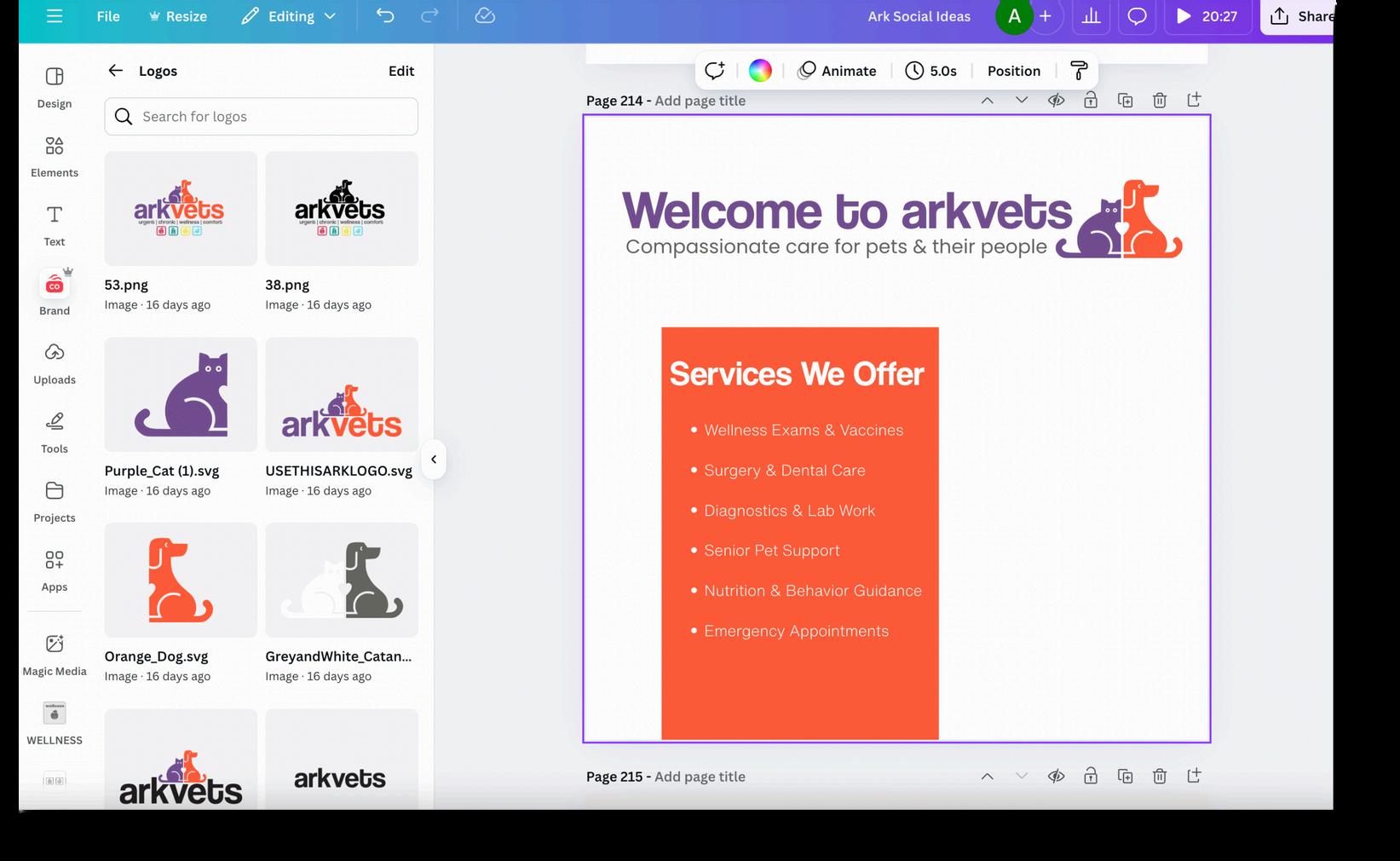Screen dimensions: 1400x861
Task: Open the Design sidebar tab
Action: tap(55, 88)
